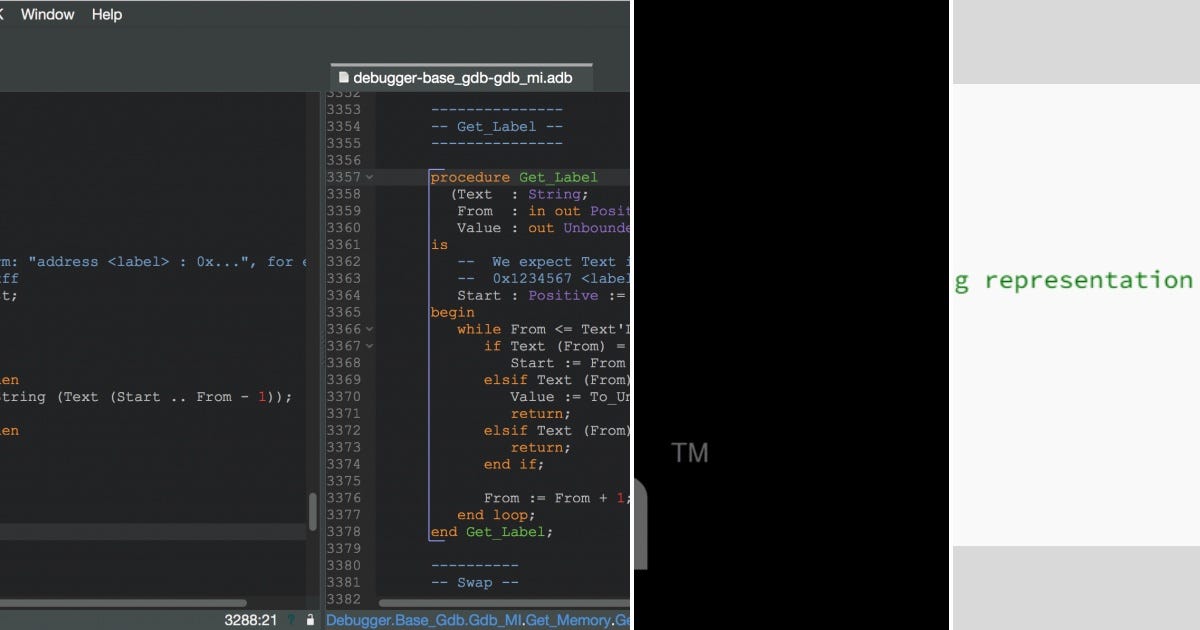Screen dimensions: 1200x630
Task: Click 'String;' type on line 3358
Action: (x=559, y=194)
